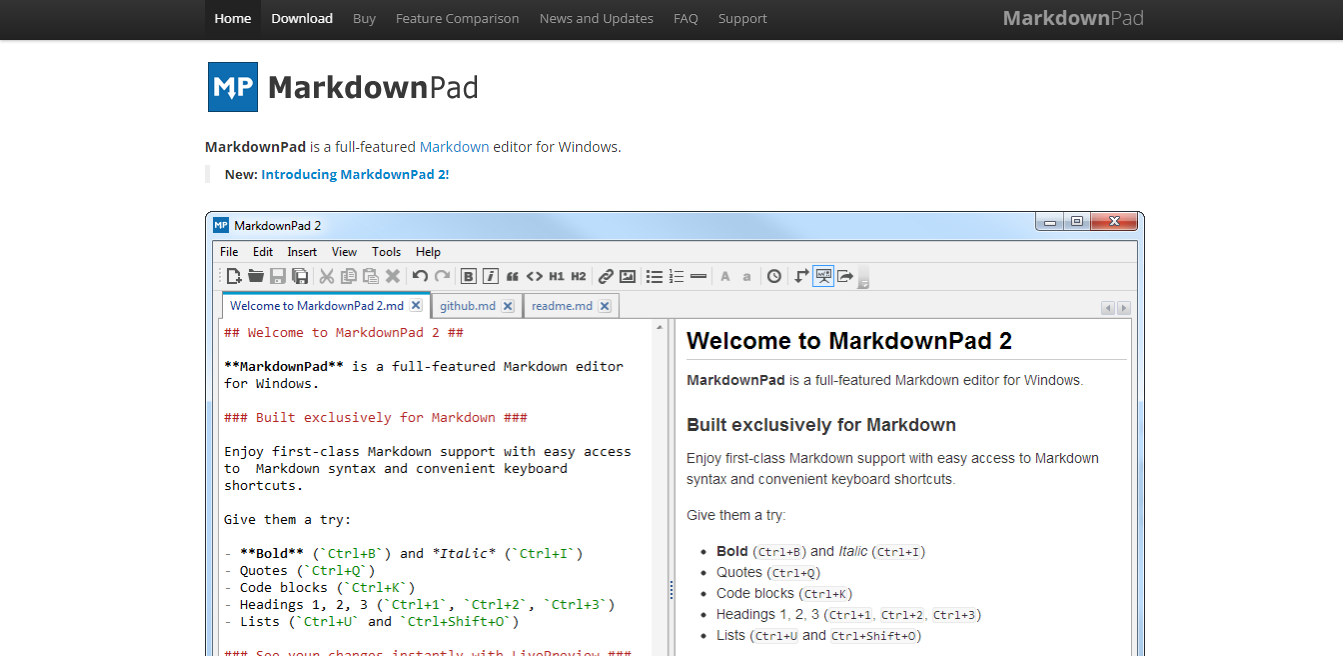The width and height of the screenshot is (1343, 656).
Task: Insert a quote with quotation icon
Action: (x=513, y=276)
